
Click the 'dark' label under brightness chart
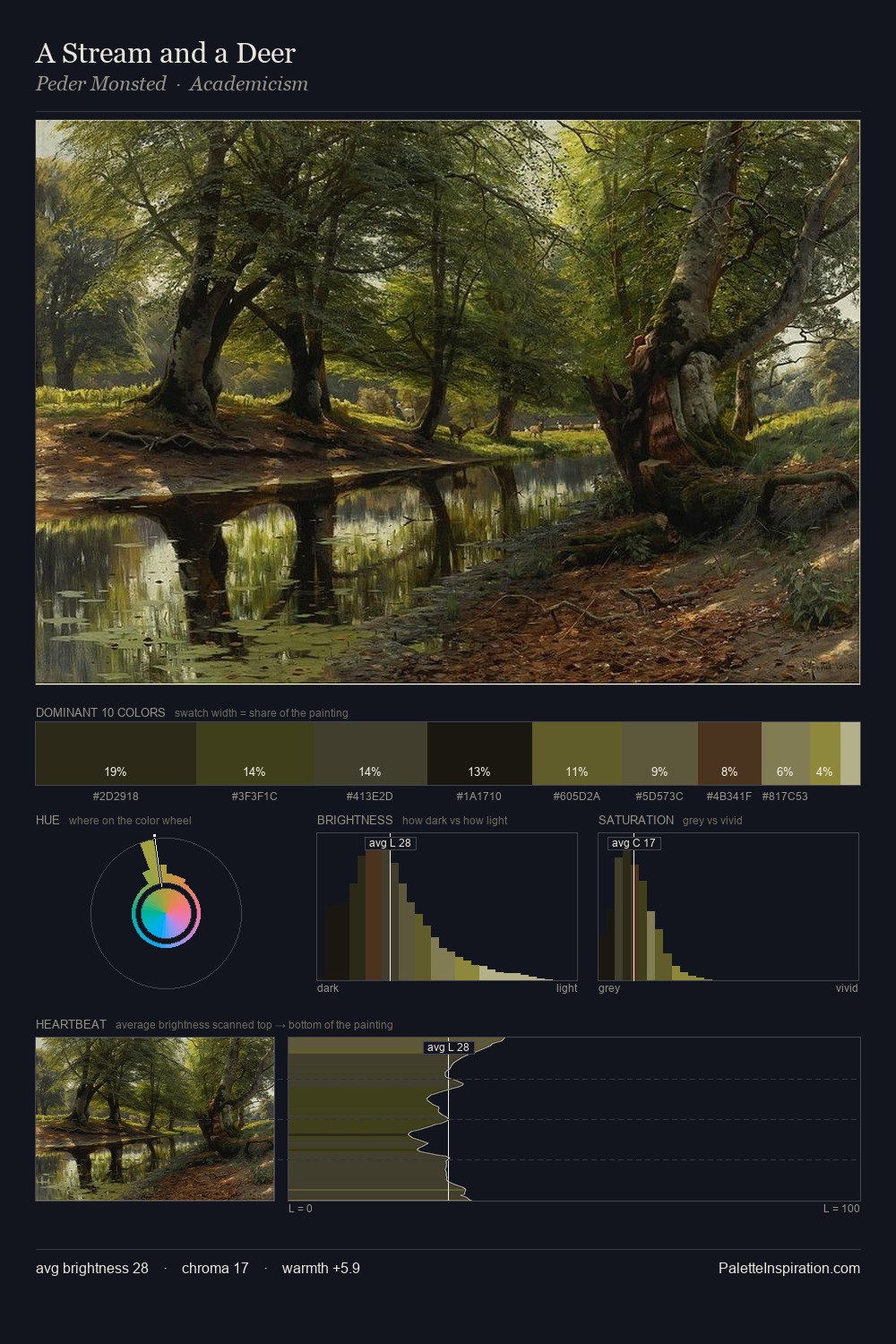point(328,988)
